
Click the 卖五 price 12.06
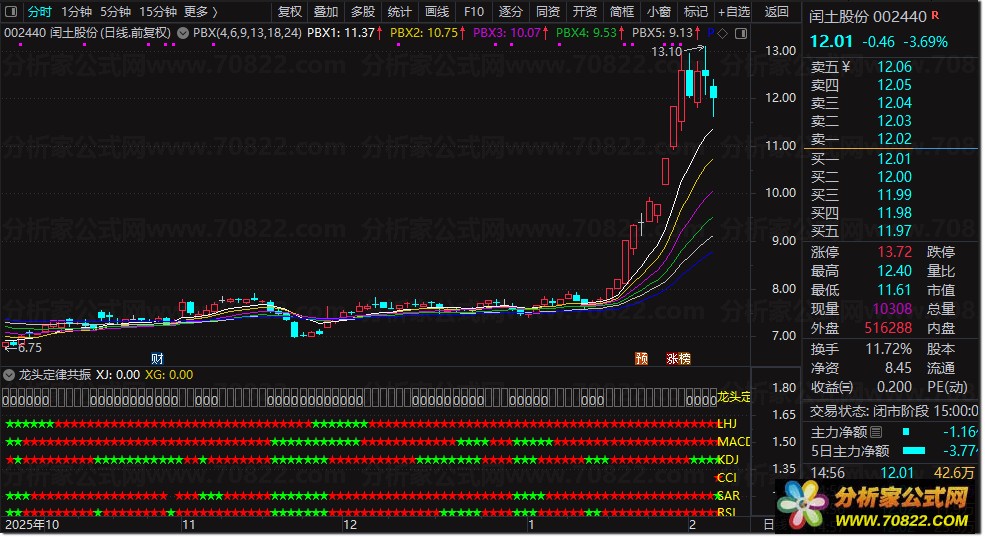click(x=894, y=67)
